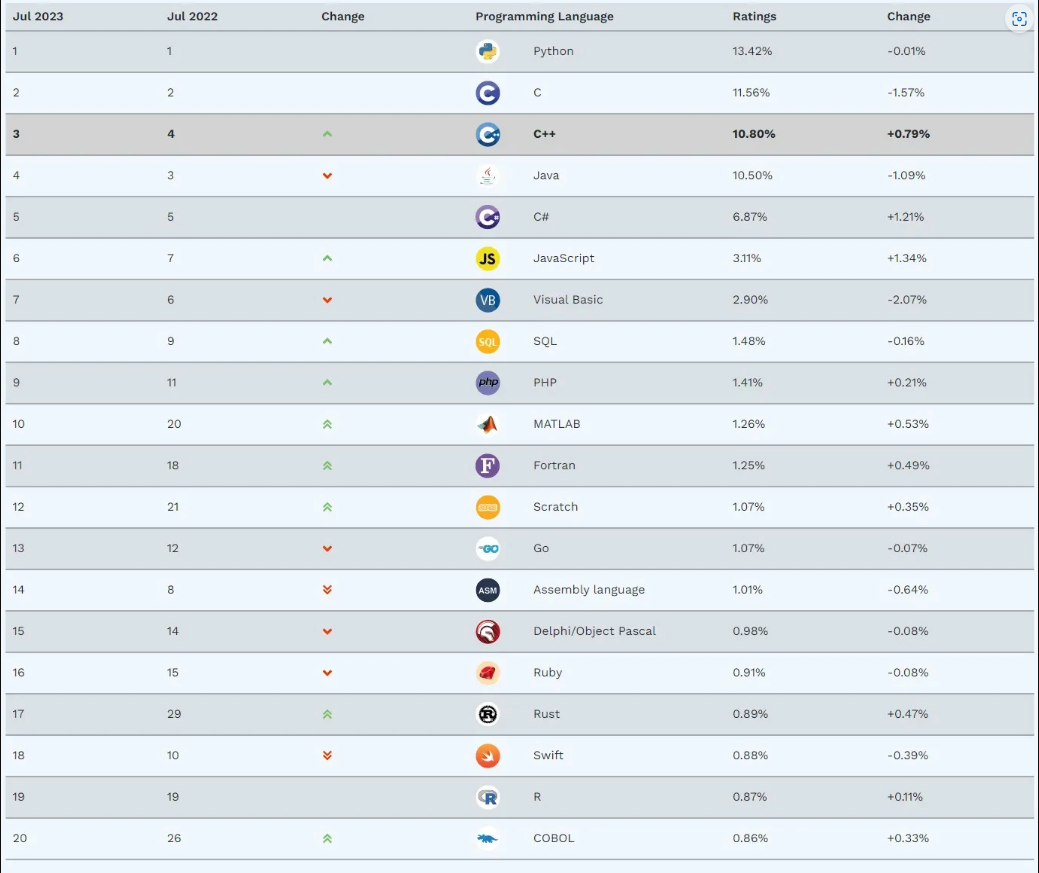Click the green up arrow in C++ row

click(327, 134)
